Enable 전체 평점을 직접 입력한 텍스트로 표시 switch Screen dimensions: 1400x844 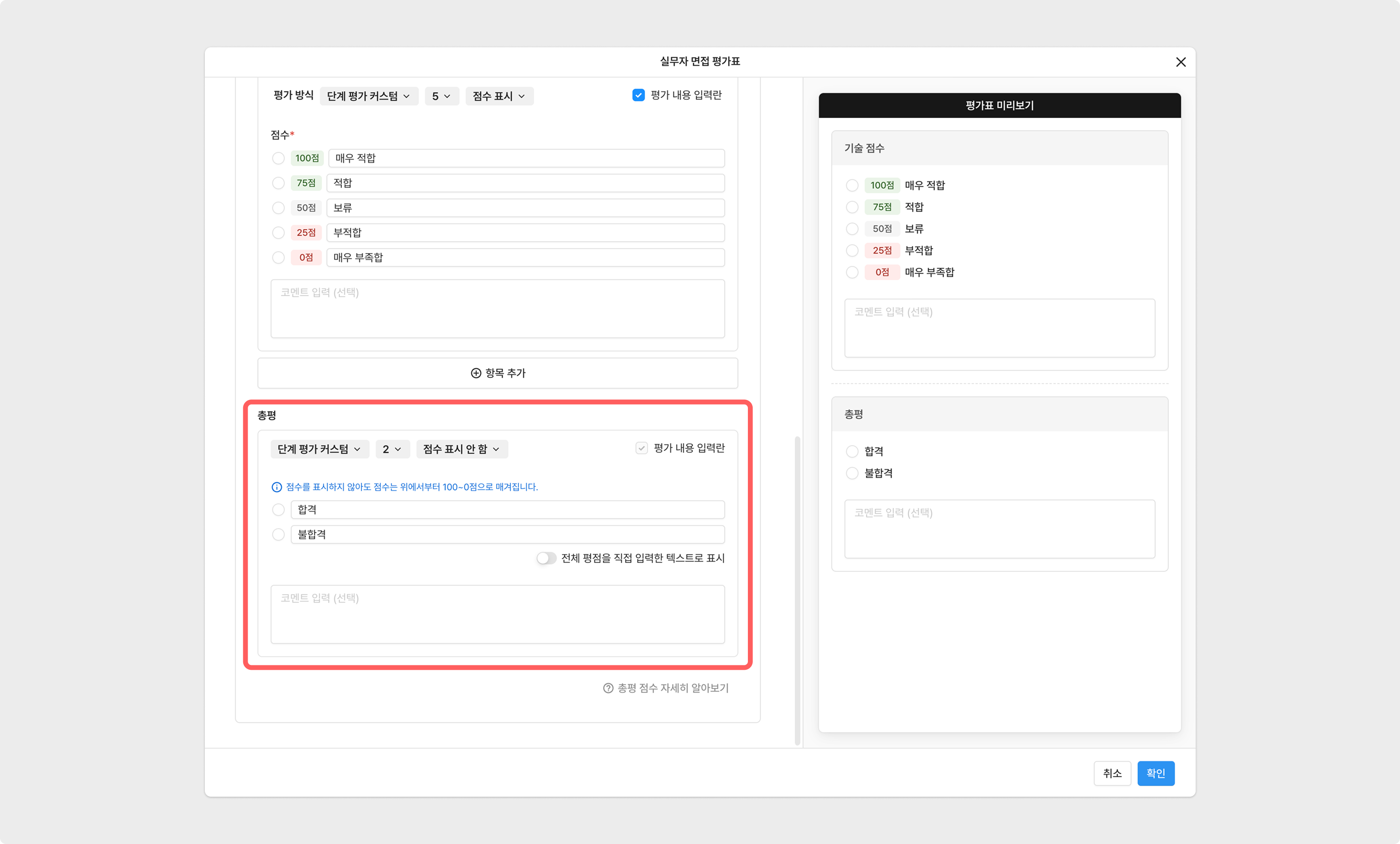tap(546, 558)
